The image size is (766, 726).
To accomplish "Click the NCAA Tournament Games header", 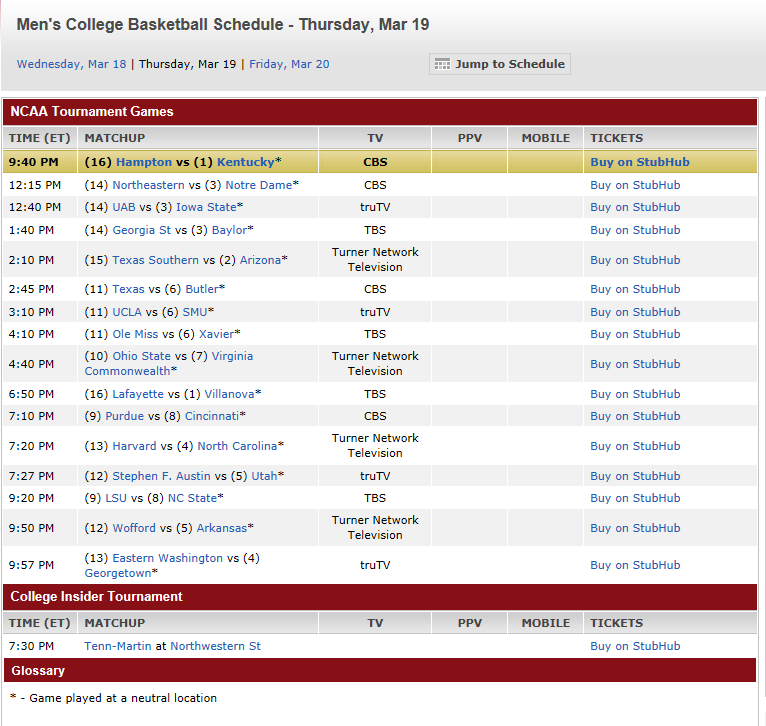I will [x=380, y=111].
